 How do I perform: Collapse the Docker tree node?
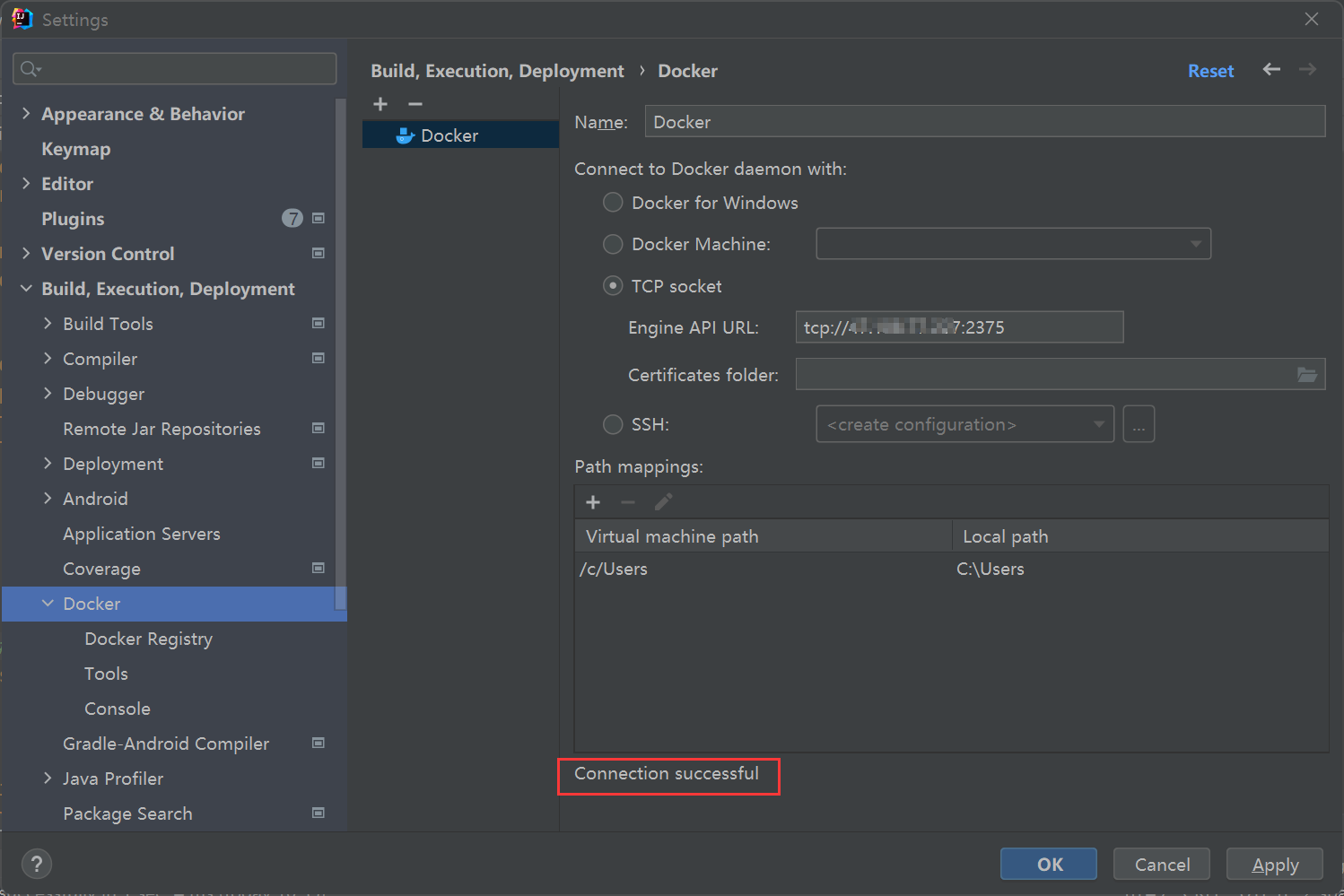tap(48, 603)
